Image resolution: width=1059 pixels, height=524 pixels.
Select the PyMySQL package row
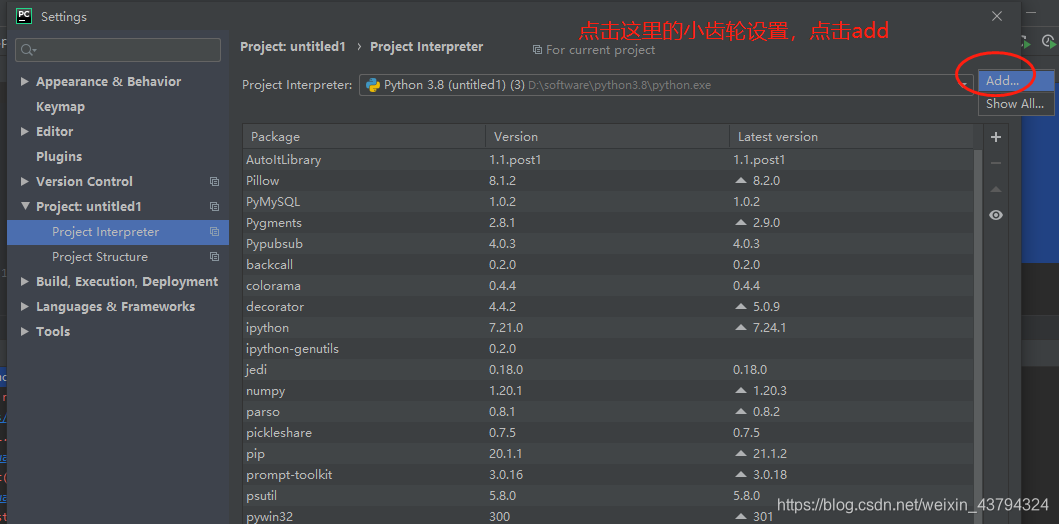click(608, 202)
